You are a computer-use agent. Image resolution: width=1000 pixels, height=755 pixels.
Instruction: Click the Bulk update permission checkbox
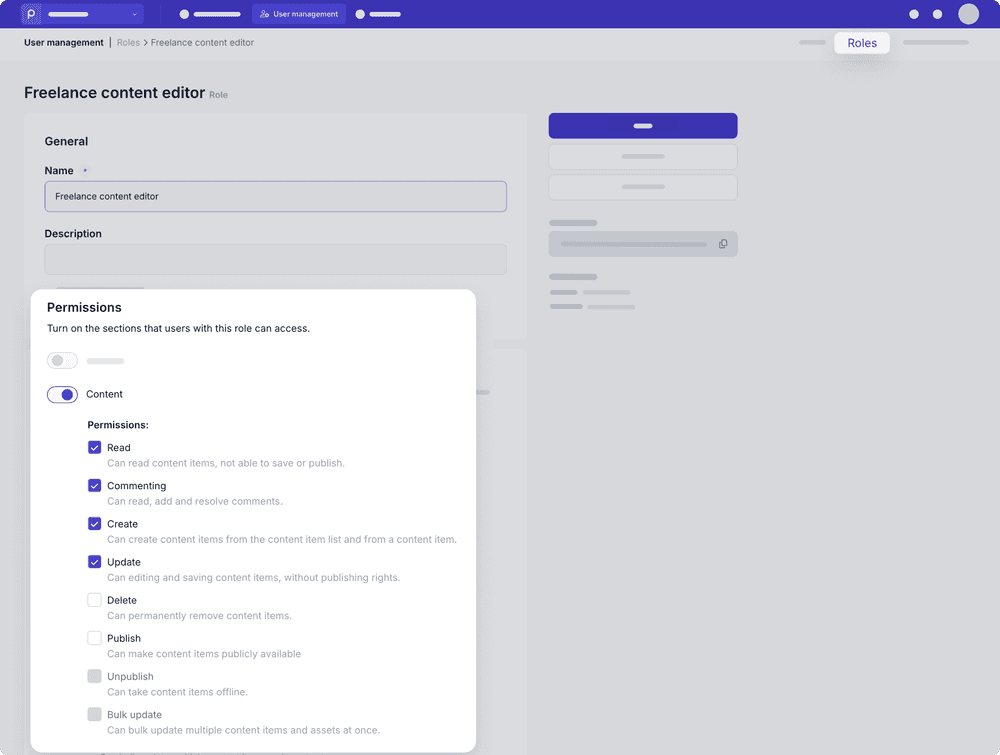(x=95, y=715)
